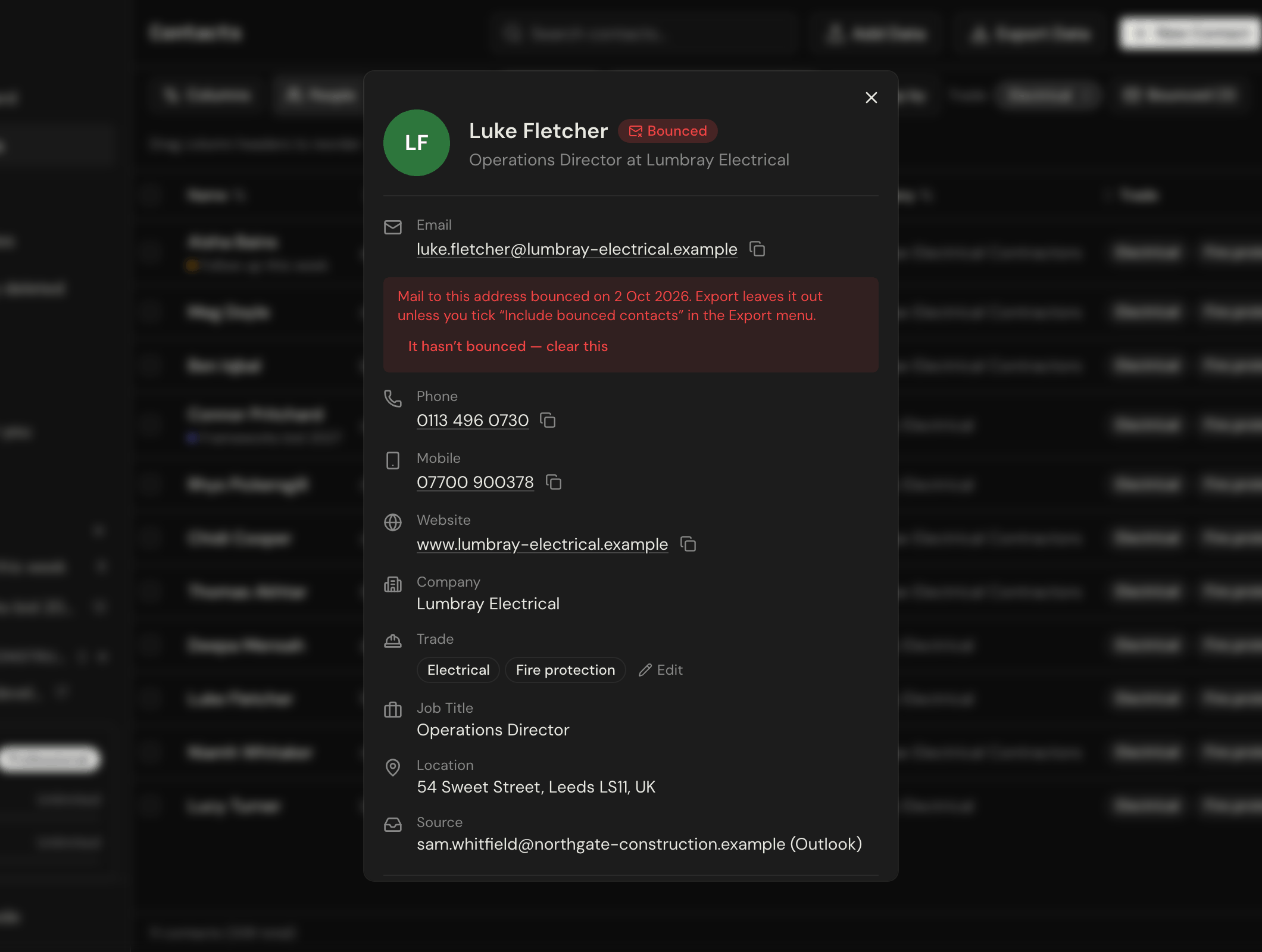Click the Operations Director job title value
The height and width of the screenshot is (952, 1262).
(x=493, y=729)
